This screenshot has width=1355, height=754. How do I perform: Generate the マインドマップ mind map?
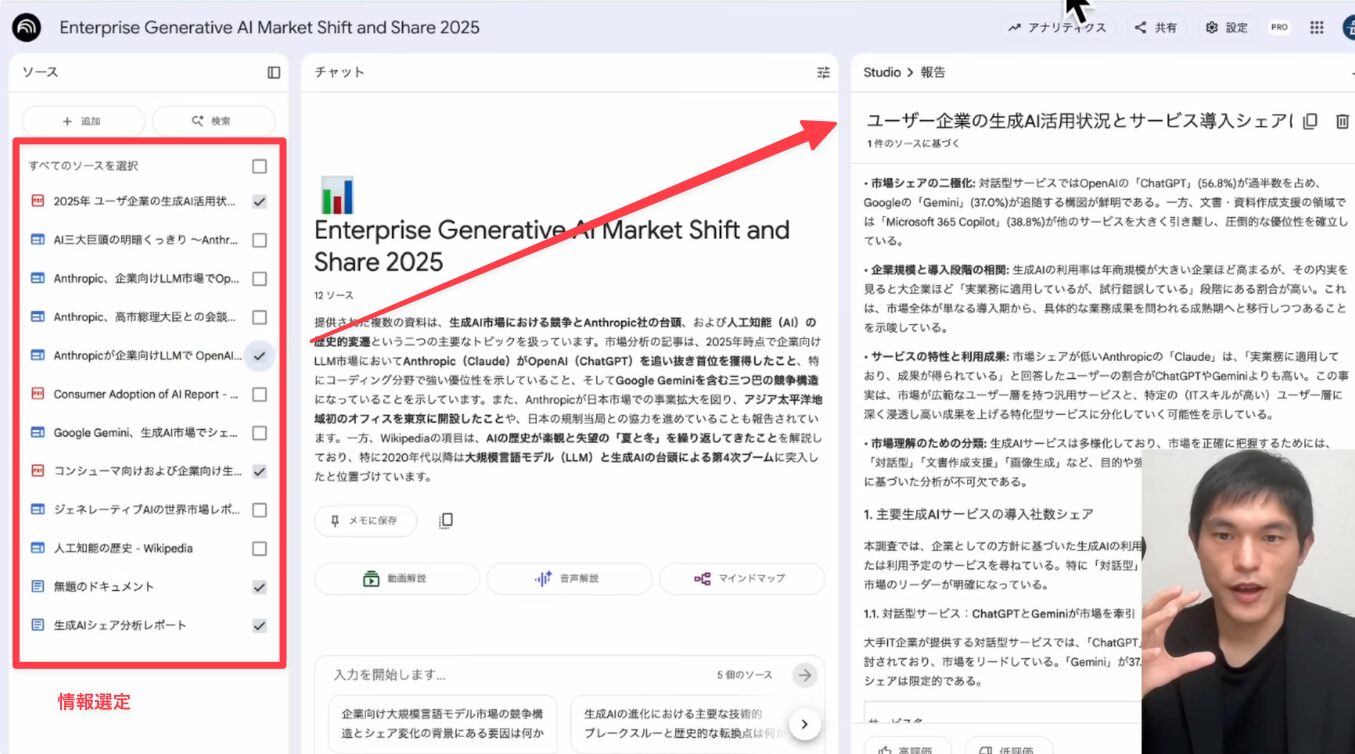[x=740, y=578]
